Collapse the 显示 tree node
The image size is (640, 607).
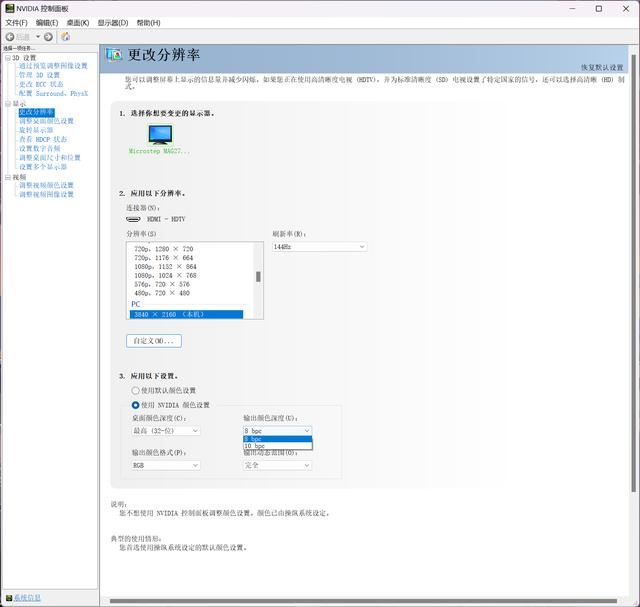6,104
